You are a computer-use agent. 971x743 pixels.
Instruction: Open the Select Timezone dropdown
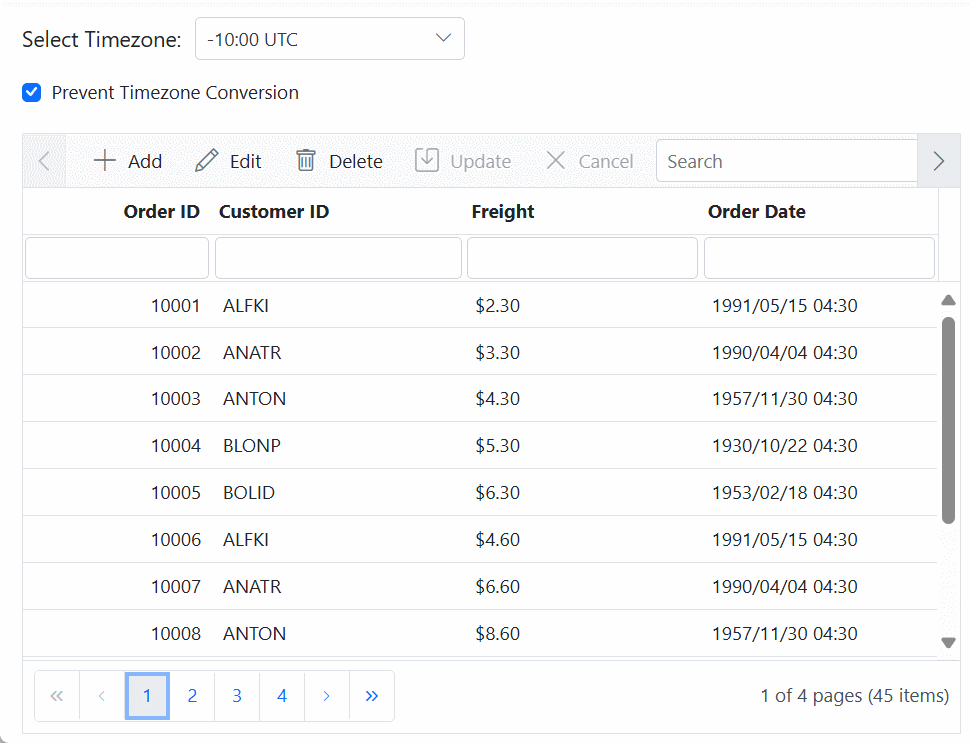pos(330,39)
